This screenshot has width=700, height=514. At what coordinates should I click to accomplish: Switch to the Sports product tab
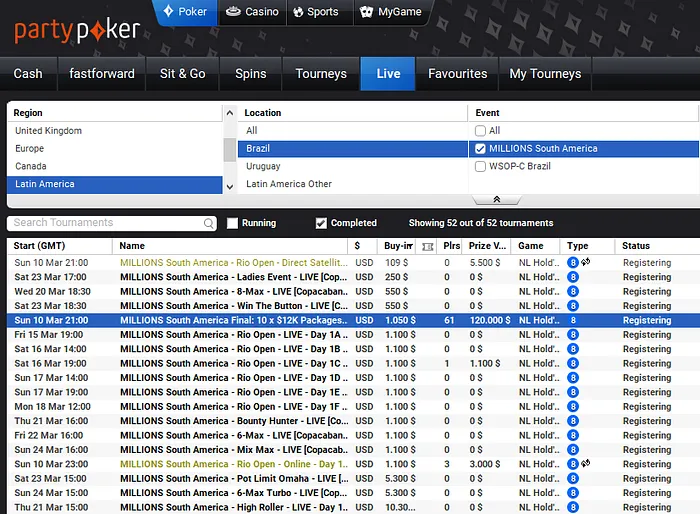click(x=320, y=12)
